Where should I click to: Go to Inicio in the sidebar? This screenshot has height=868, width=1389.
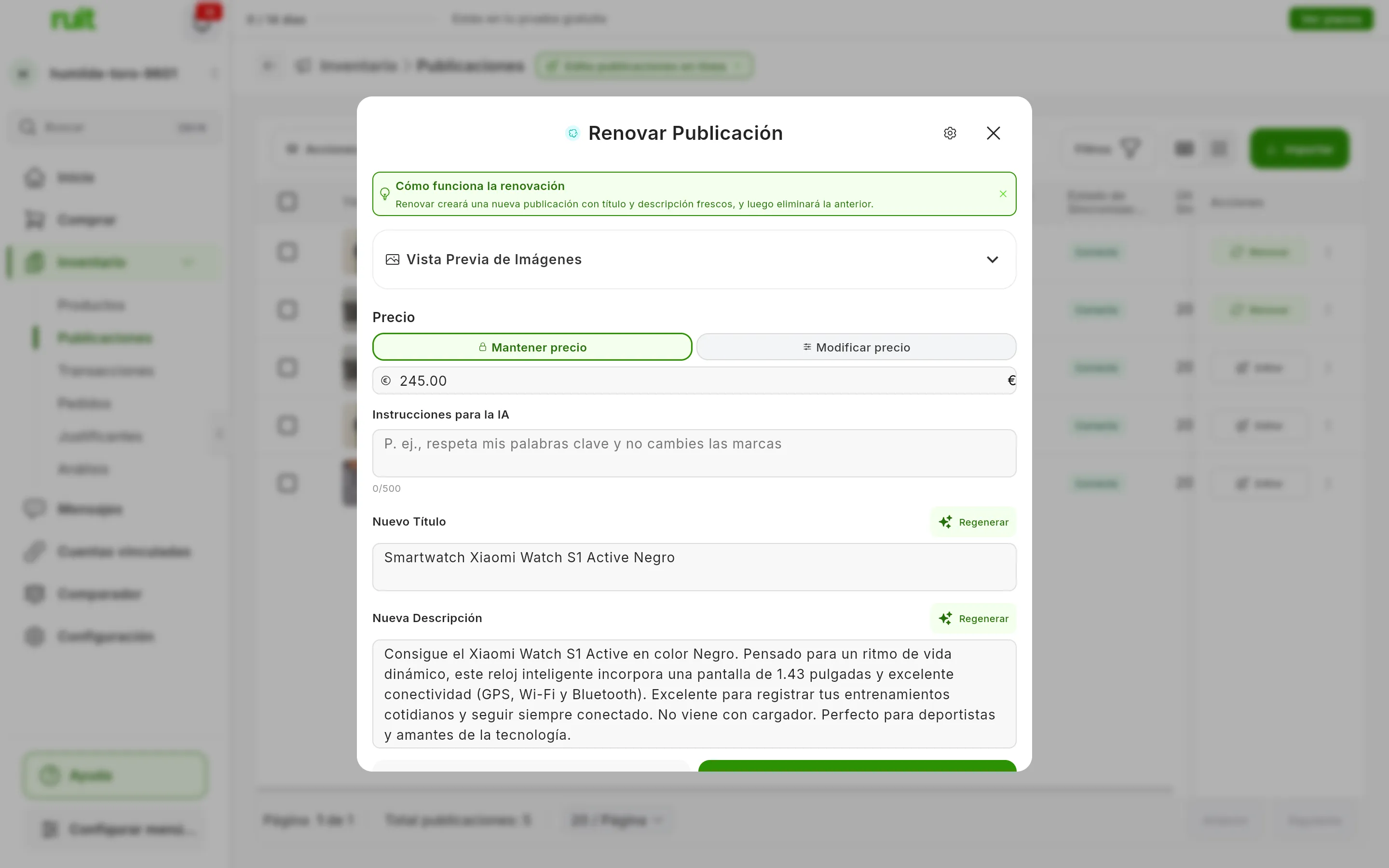[75, 177]
